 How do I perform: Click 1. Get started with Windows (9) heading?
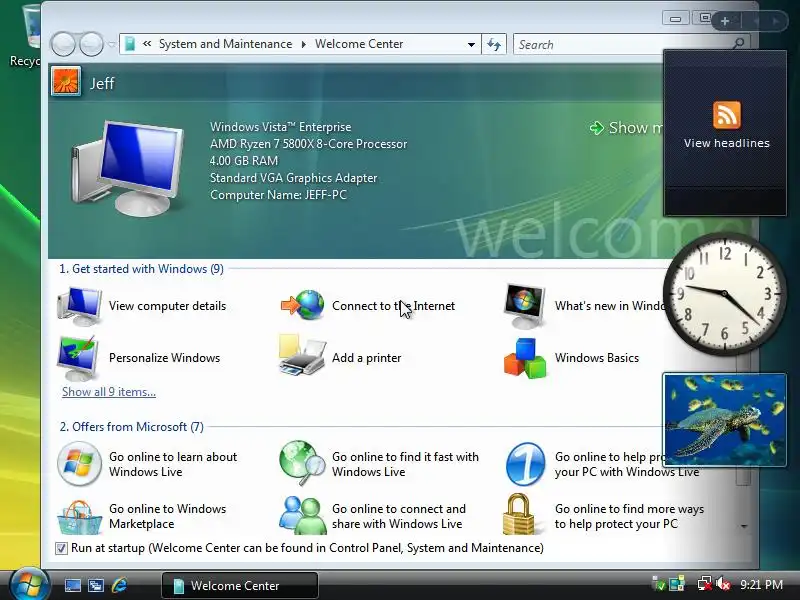pos(141,269)
